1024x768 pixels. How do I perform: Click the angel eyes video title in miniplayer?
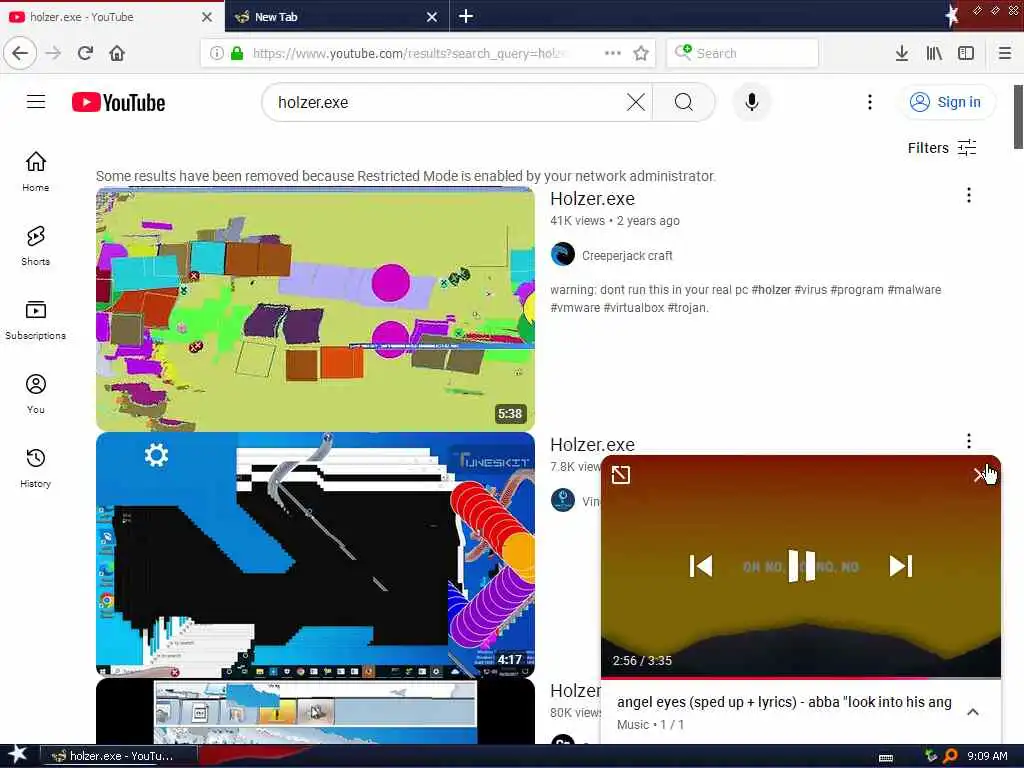click(784, 702)
